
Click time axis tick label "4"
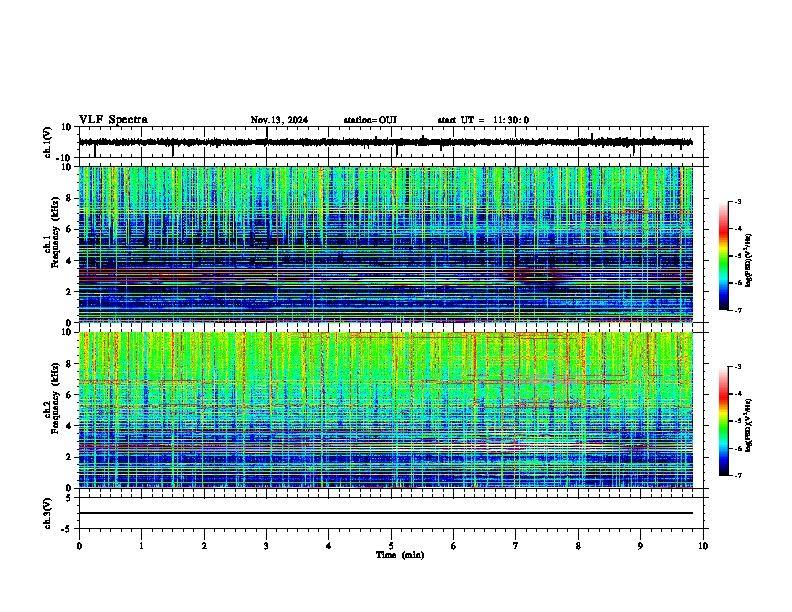[329, 546]
